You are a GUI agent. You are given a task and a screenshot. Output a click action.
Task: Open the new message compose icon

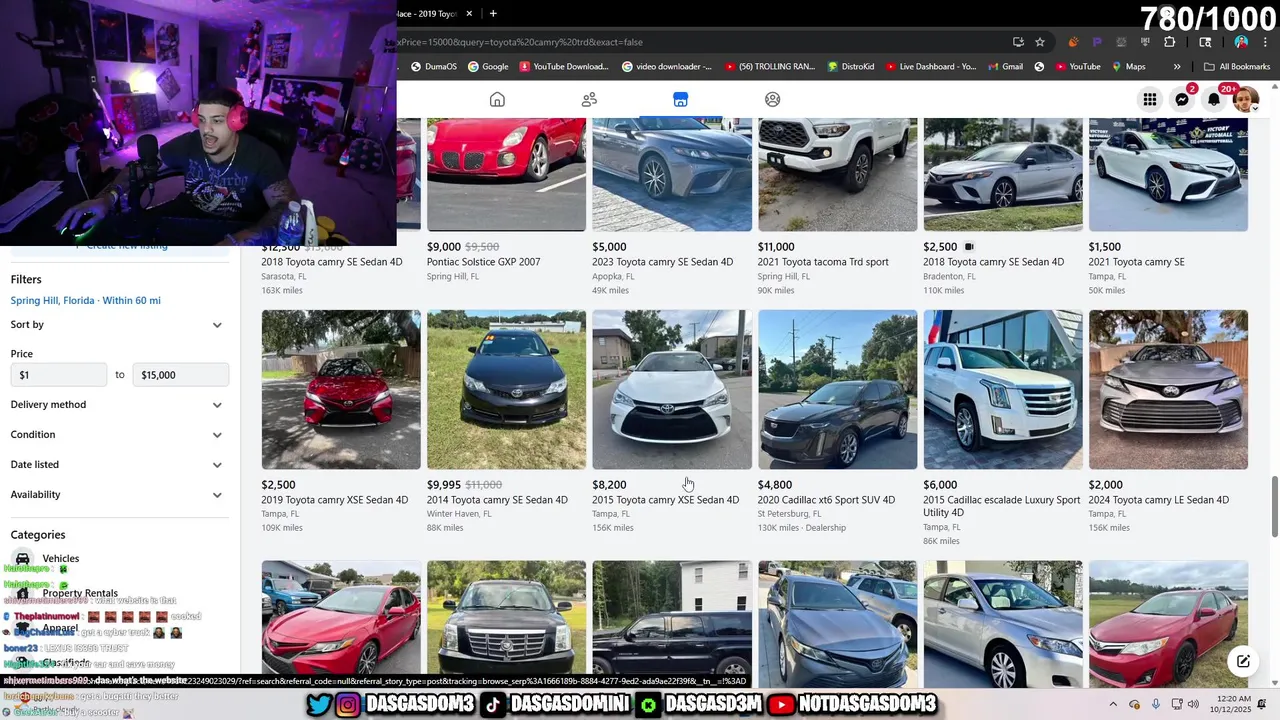1243,661
